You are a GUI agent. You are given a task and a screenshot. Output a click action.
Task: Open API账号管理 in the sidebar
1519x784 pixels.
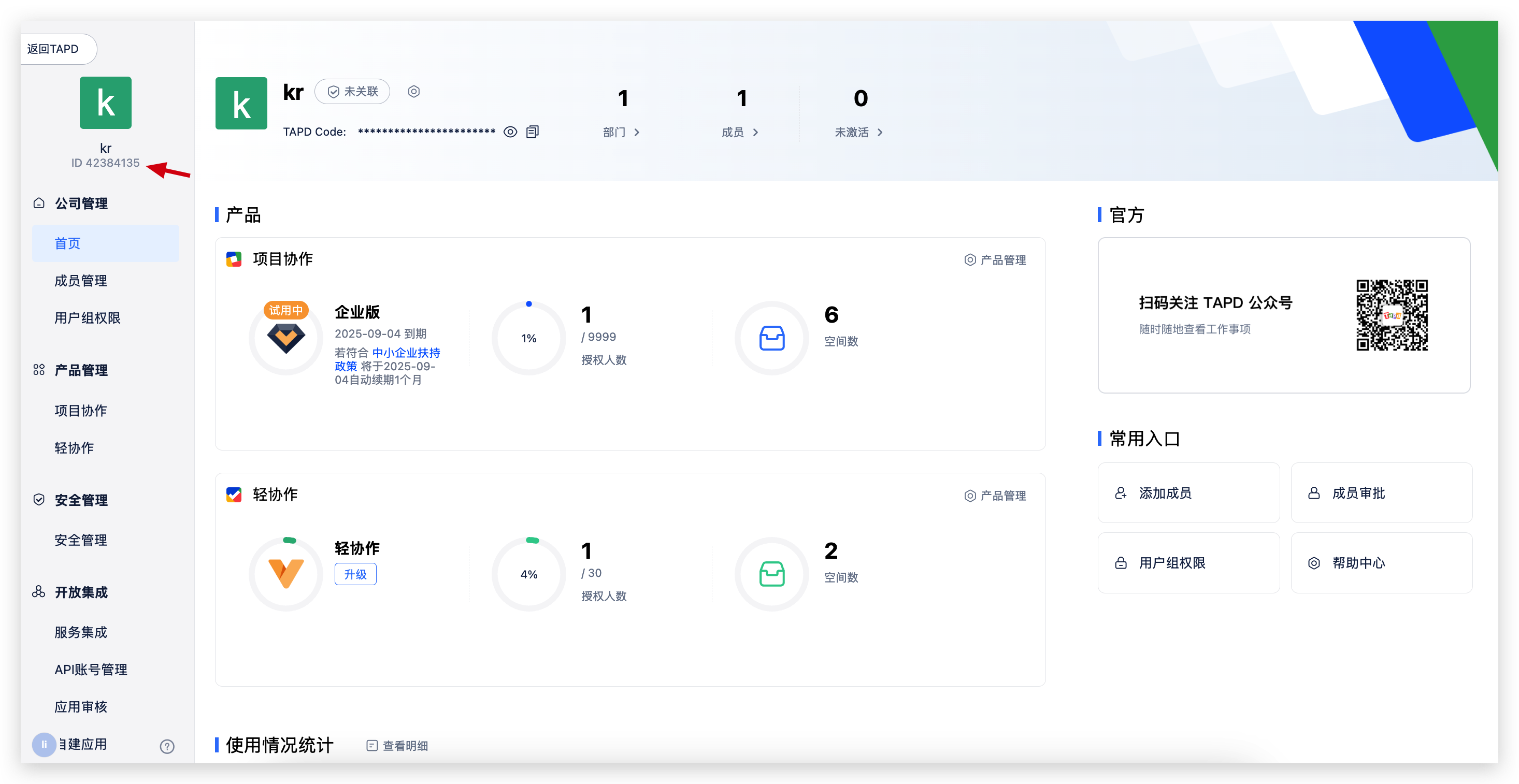click(x=91, y=670)
